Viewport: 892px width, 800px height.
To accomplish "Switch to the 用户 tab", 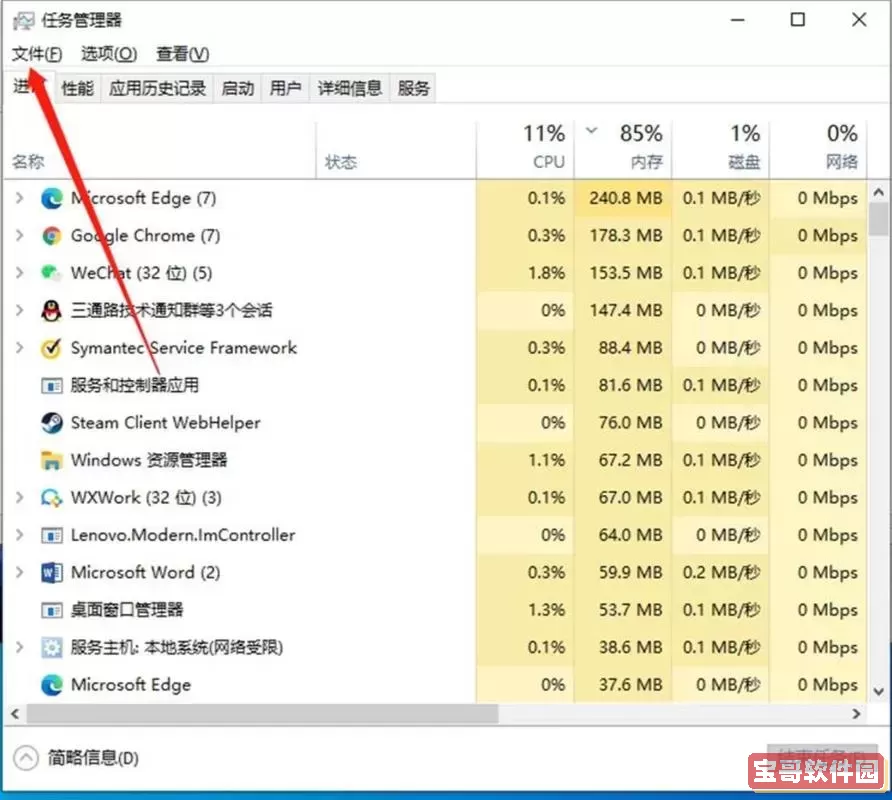I will 285,88.
